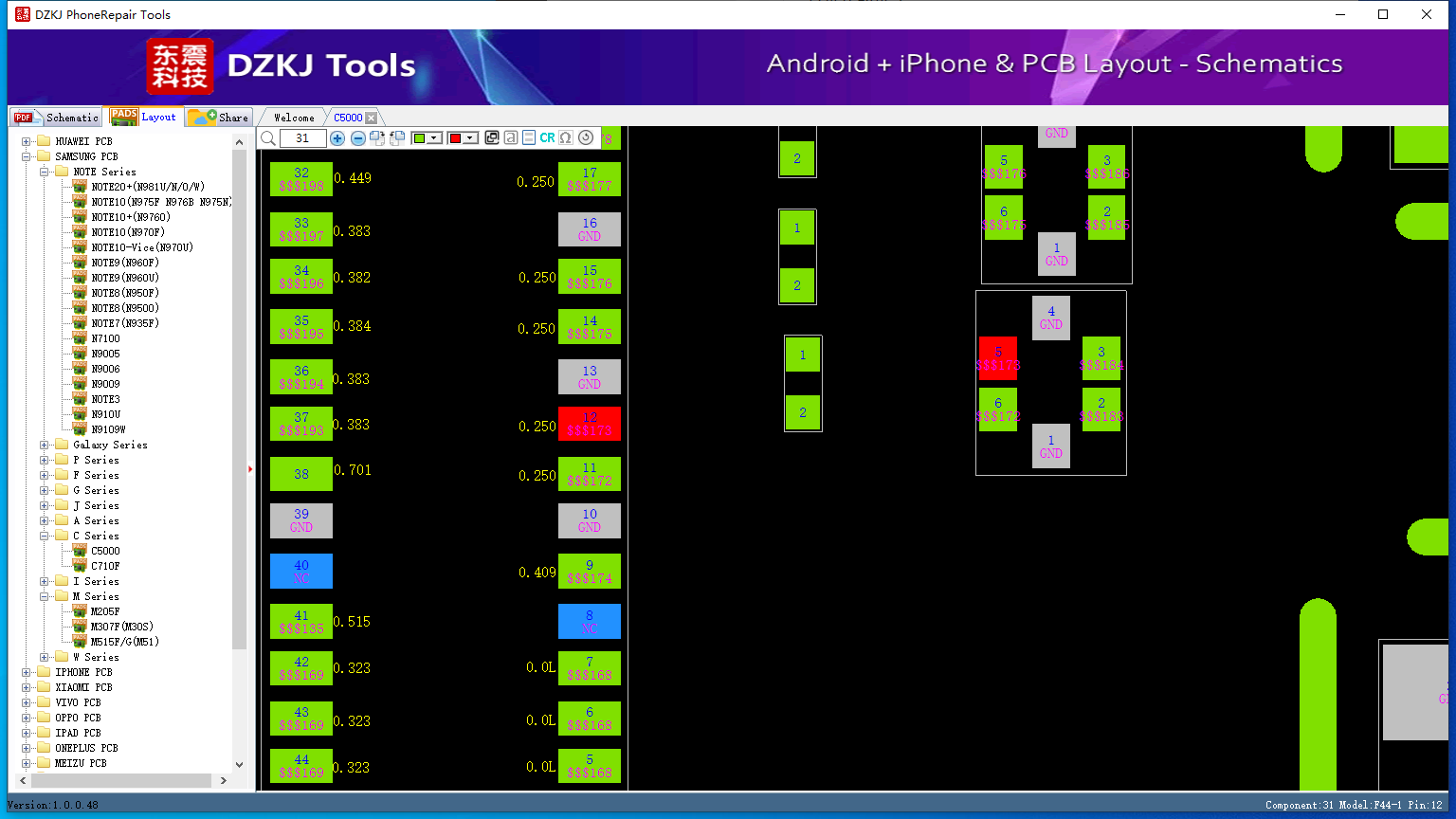Select pin 39 GND gray pad
The image size is (1456, 819).
301,520
